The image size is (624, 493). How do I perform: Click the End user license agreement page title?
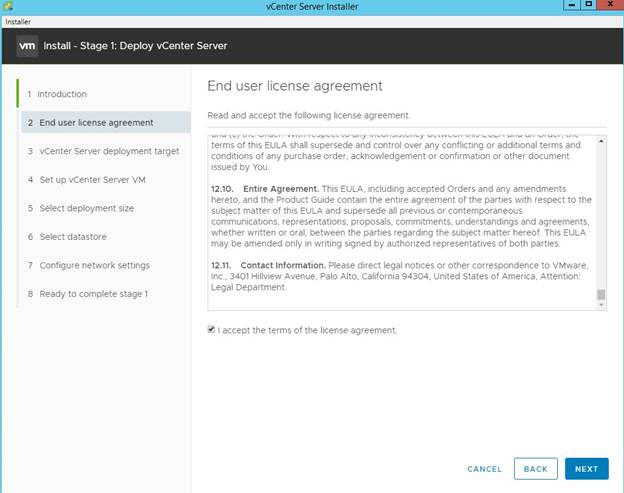point(295,86)
